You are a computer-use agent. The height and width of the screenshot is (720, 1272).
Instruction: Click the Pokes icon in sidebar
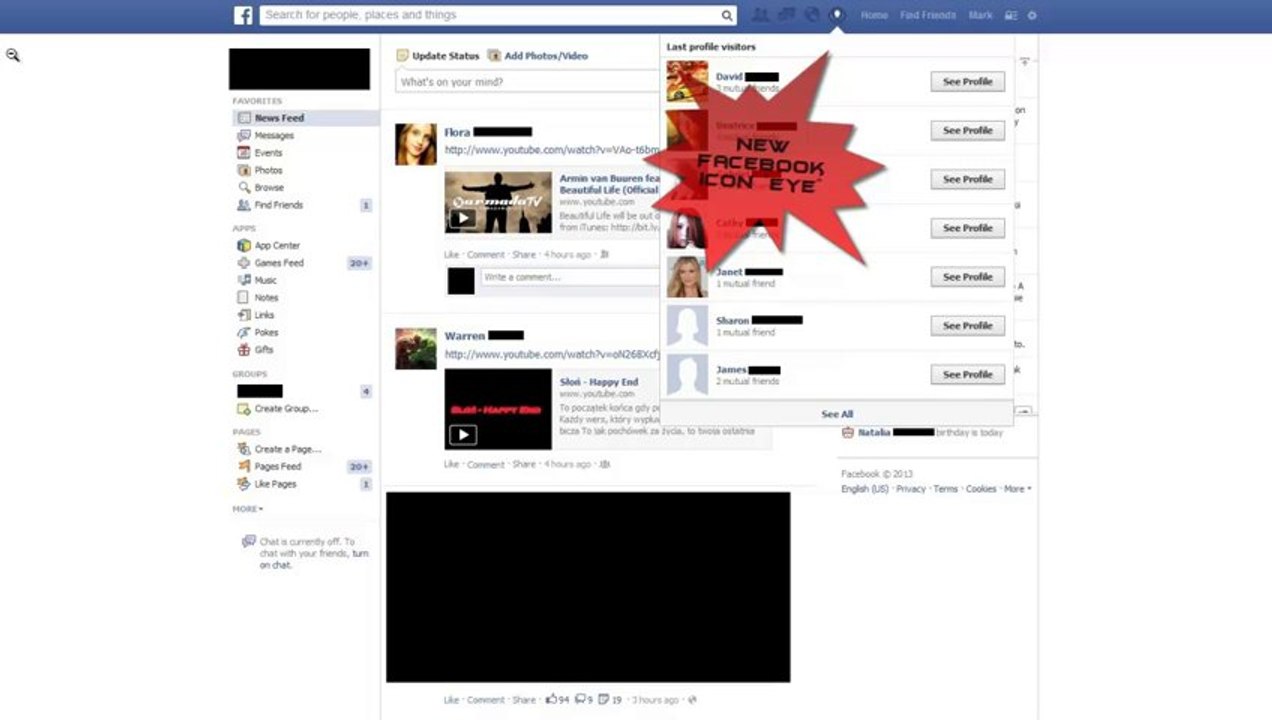(244, 332)
